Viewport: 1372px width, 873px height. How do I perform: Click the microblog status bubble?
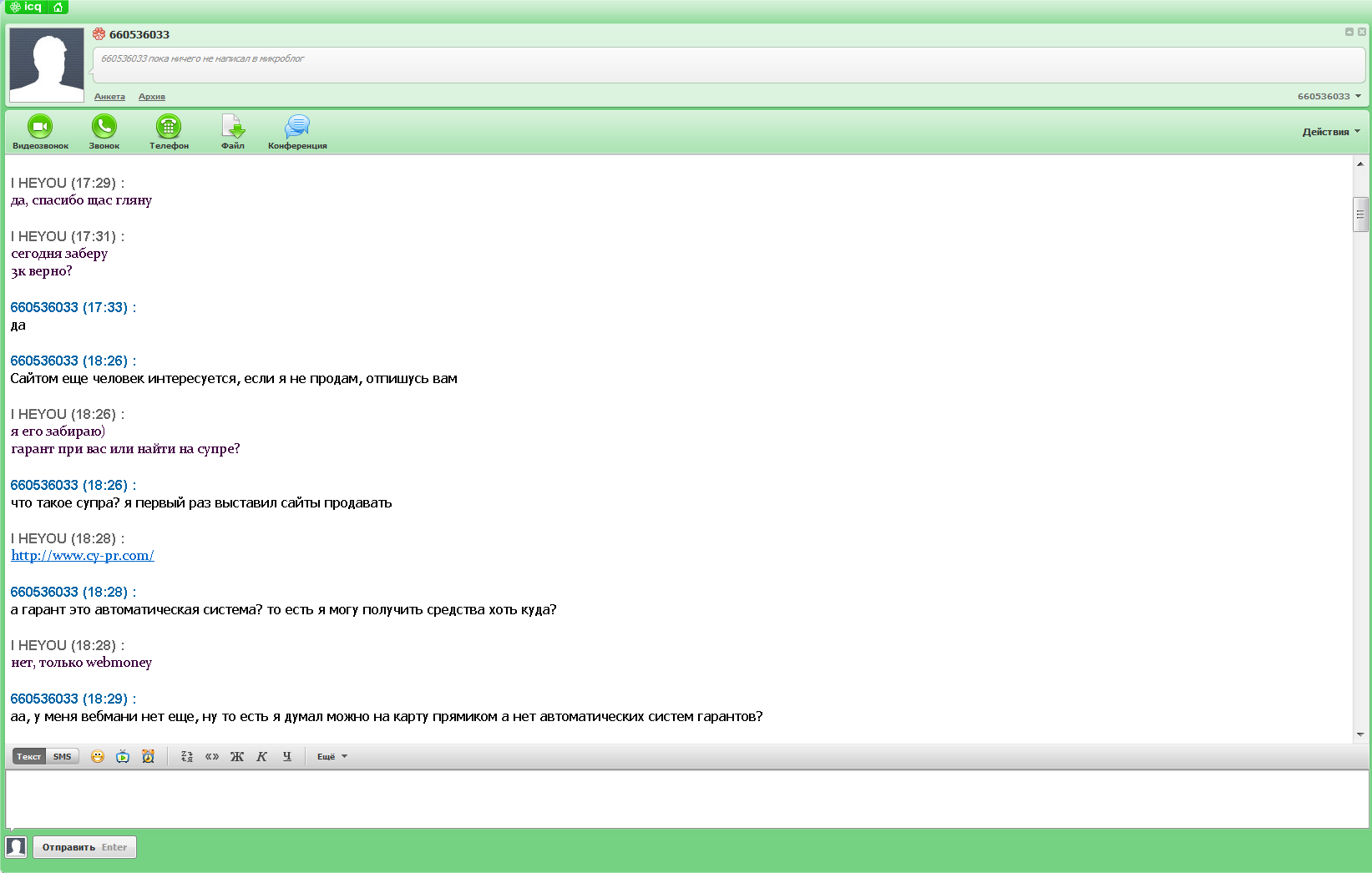click(x=729, y=65)
